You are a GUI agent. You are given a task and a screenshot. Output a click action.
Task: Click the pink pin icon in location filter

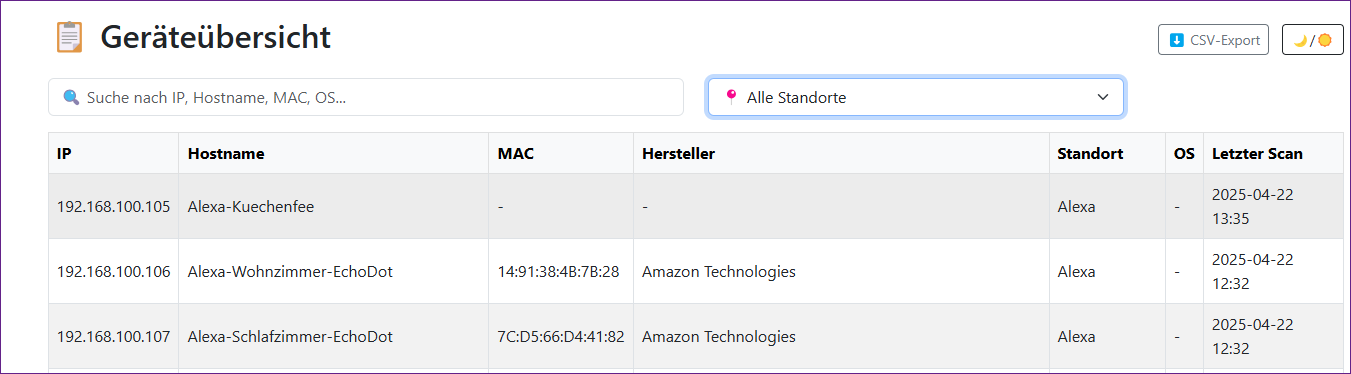point(731,97)
